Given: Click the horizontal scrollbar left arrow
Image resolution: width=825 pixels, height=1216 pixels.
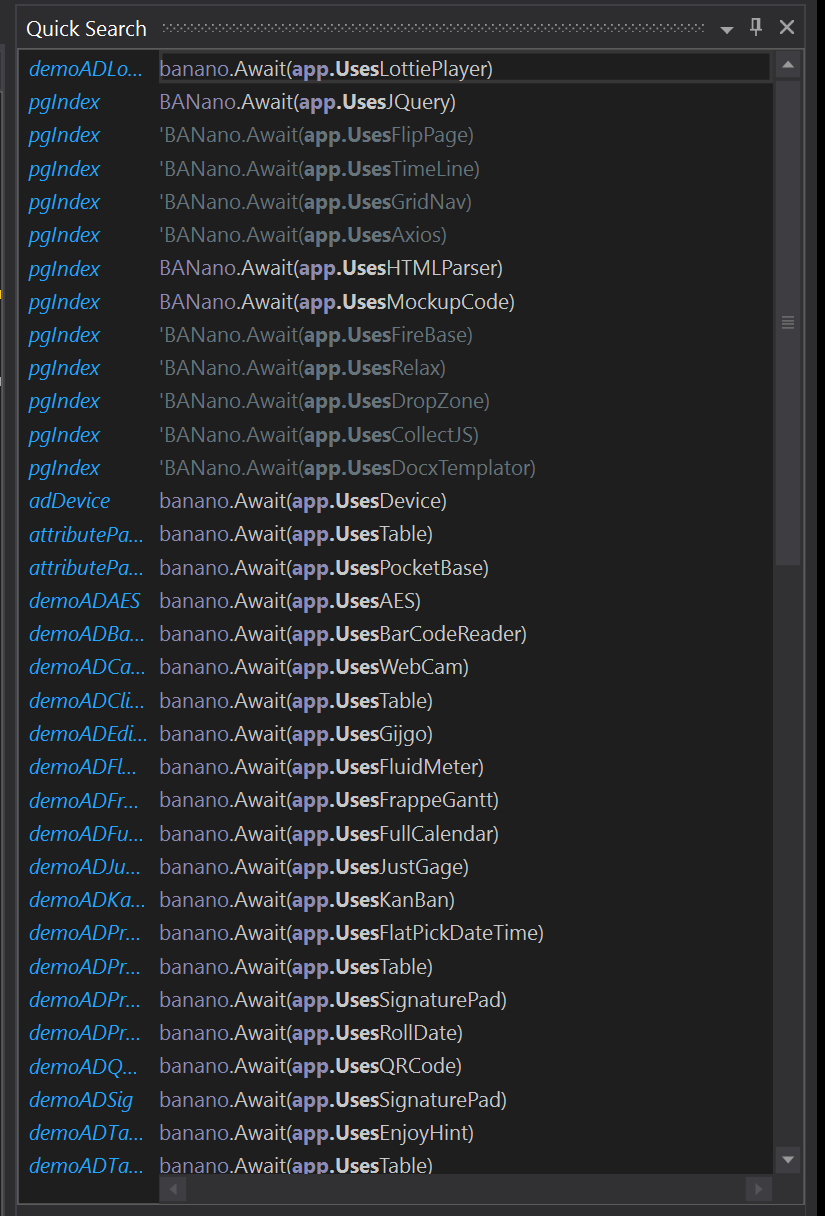Looking at the screenshot, I should (172, 1189).
